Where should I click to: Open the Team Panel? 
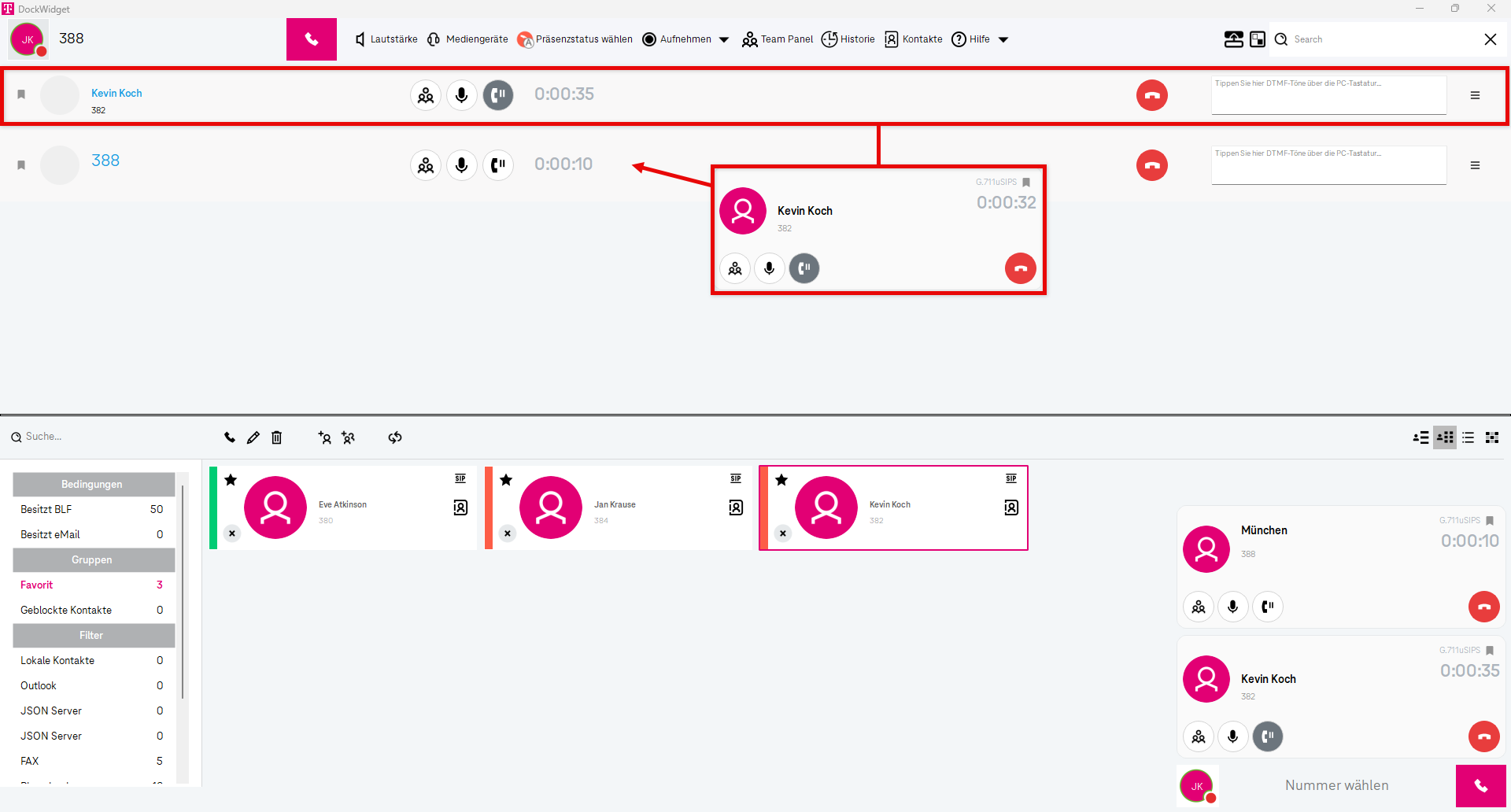[x=778, y=39]
